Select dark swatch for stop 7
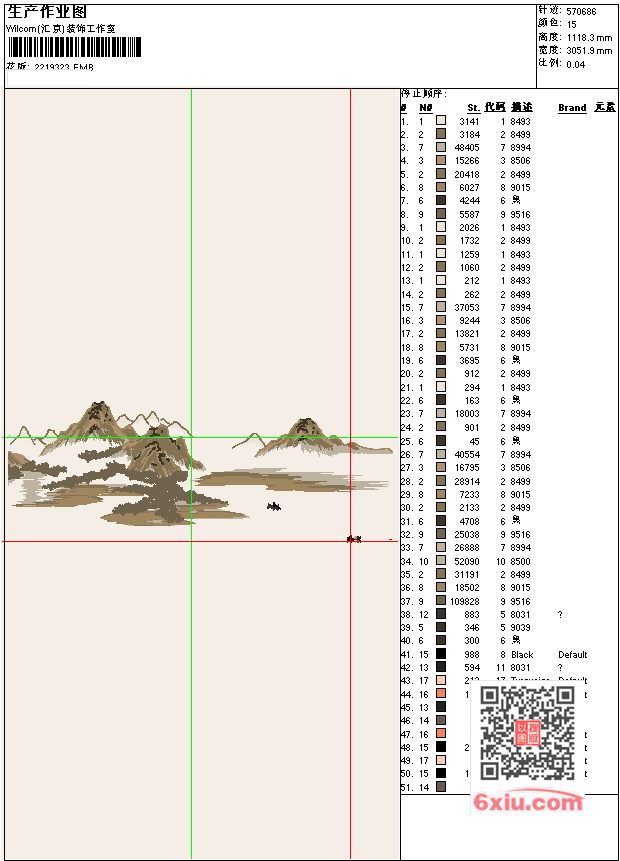This screenshot has height=861, width=620. (x=441, y=200)
